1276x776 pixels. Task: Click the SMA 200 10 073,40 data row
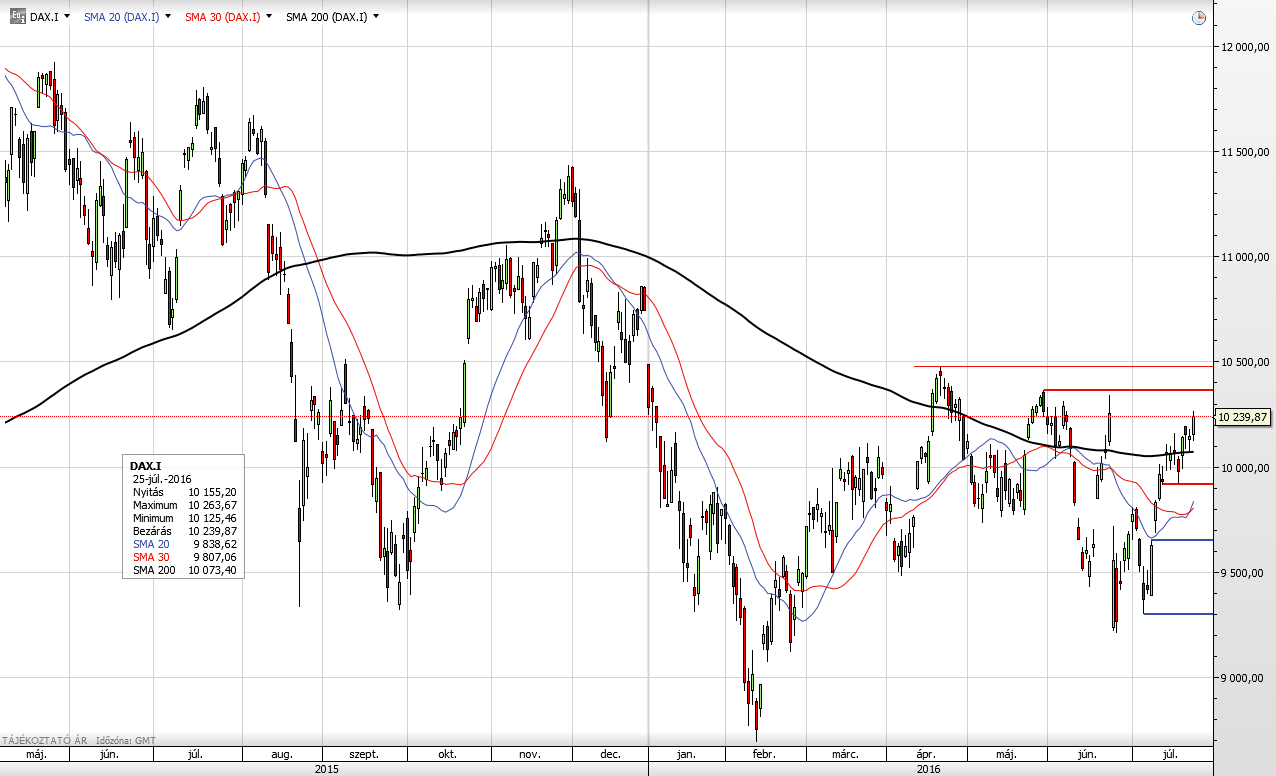185,570
